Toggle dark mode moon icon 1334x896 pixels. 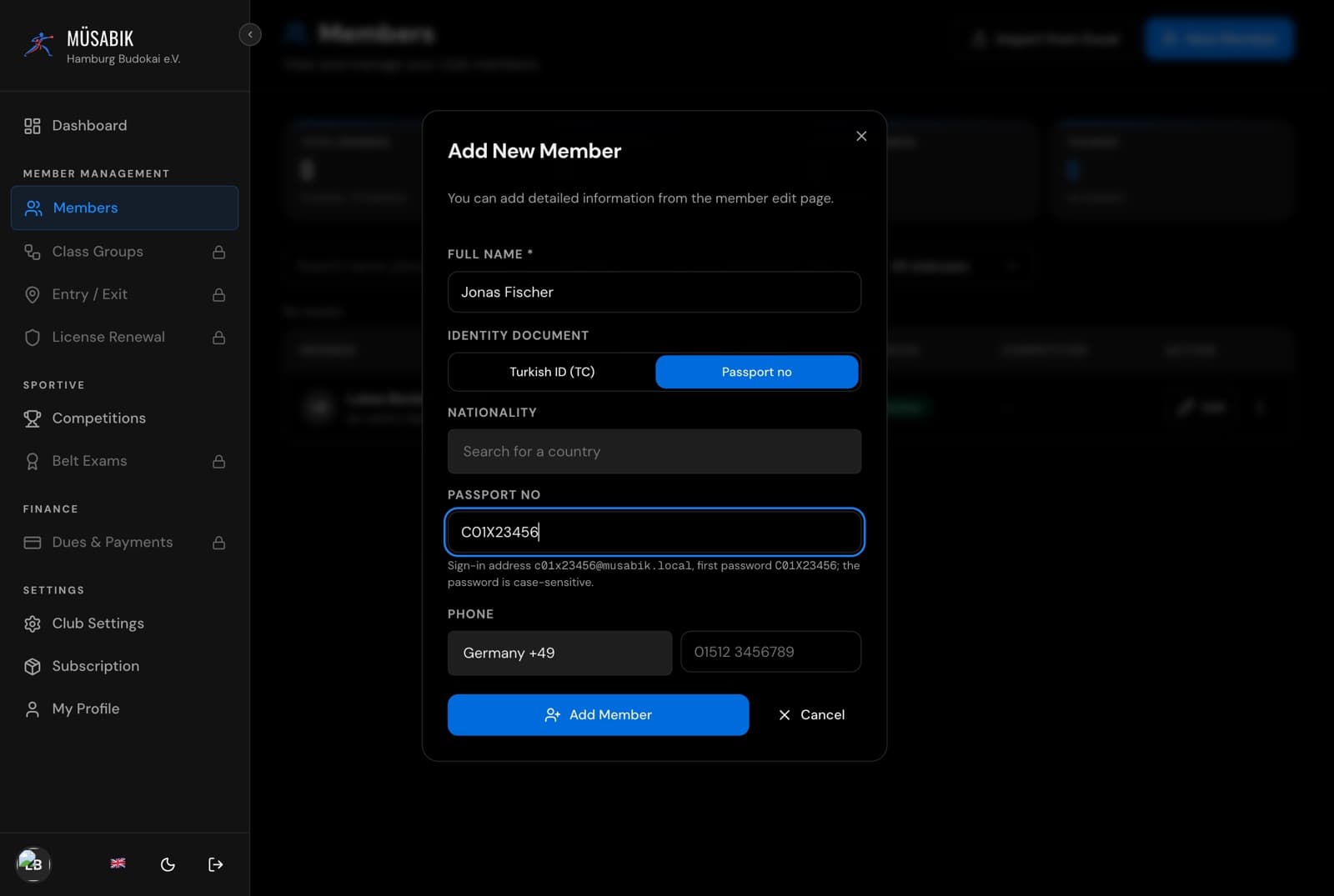click(168, 864)
